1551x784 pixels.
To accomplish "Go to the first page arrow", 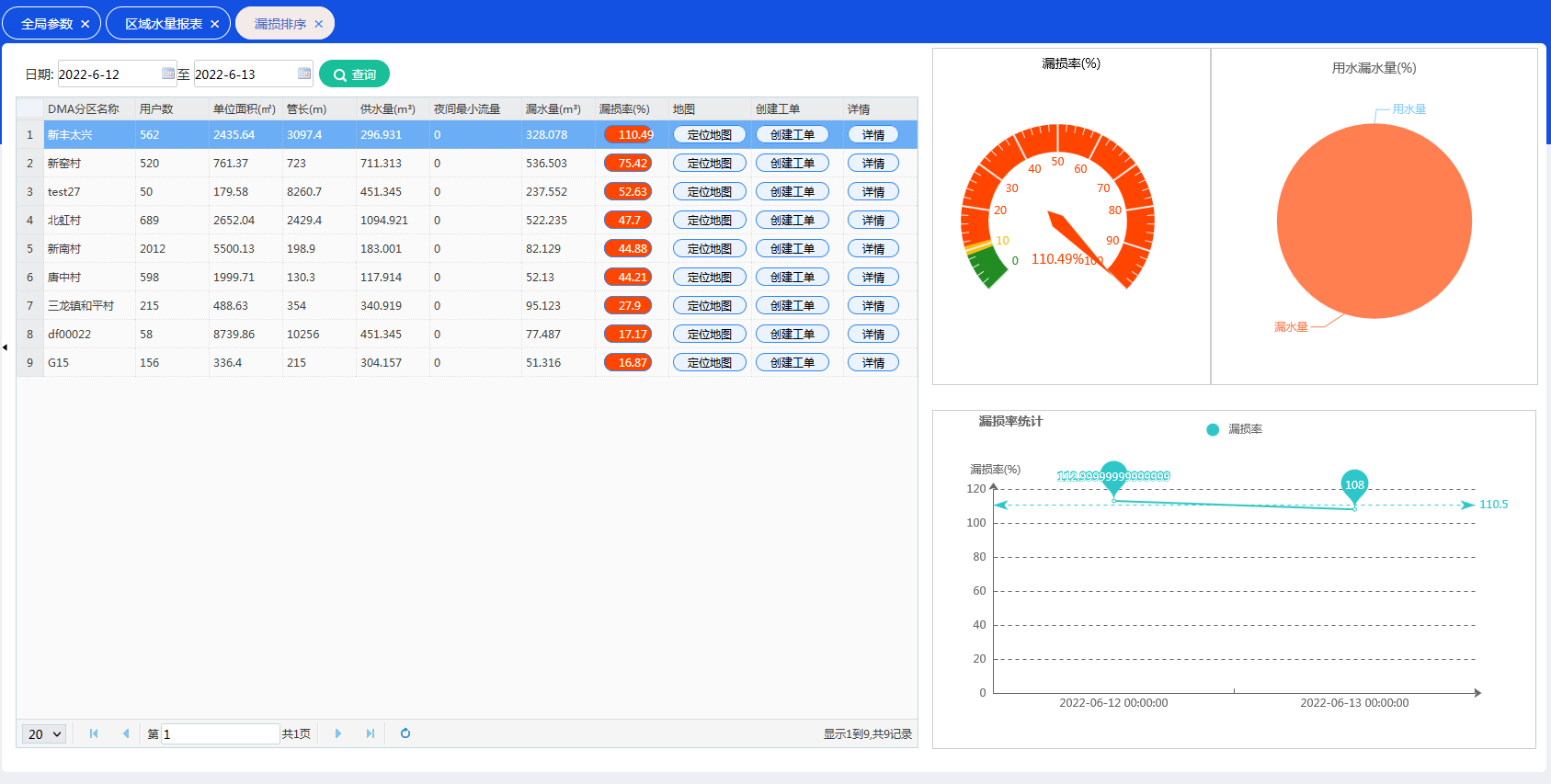I will pyautogui.click(x=94, y=733).
